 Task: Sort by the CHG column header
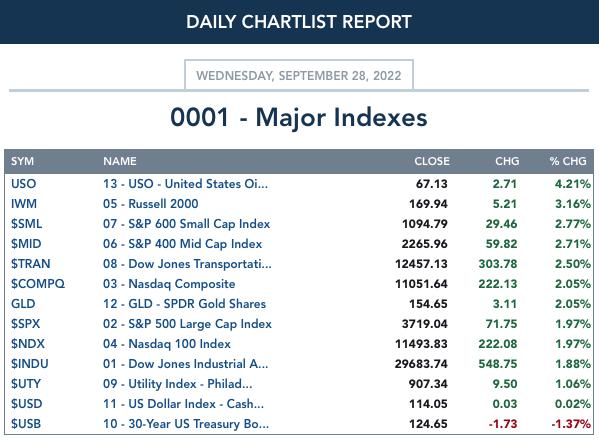[507, 161]
